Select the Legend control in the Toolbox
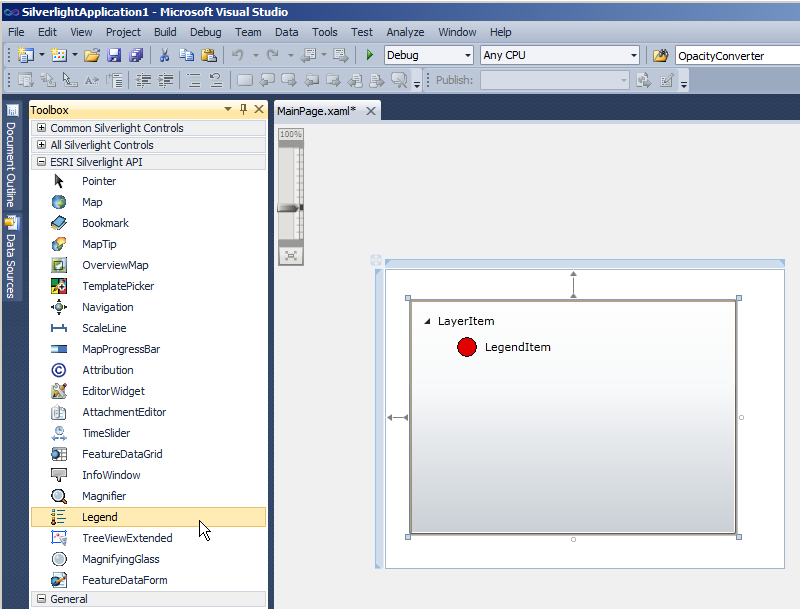 (x=99, y=516)
